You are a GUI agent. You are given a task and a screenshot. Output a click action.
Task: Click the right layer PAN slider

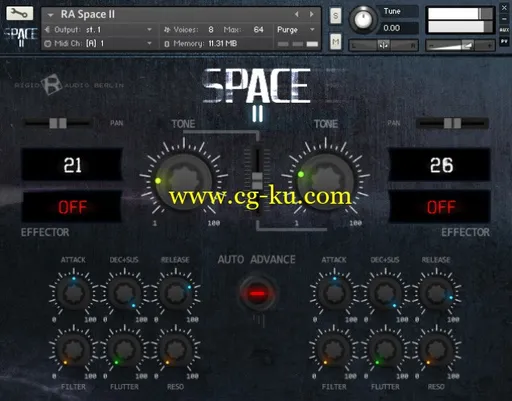coord(452,123)
